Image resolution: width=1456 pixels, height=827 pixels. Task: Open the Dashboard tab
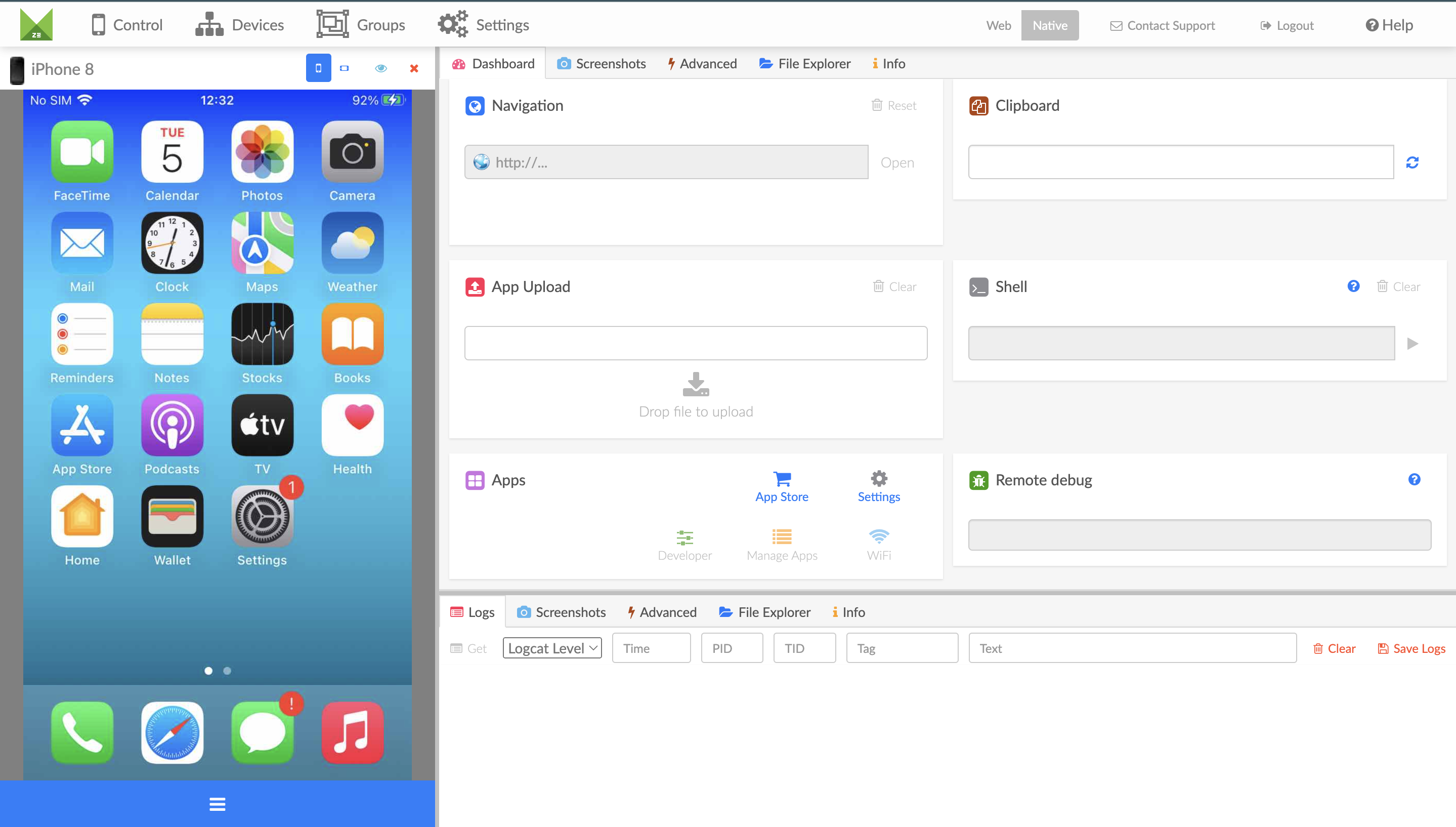493,64
